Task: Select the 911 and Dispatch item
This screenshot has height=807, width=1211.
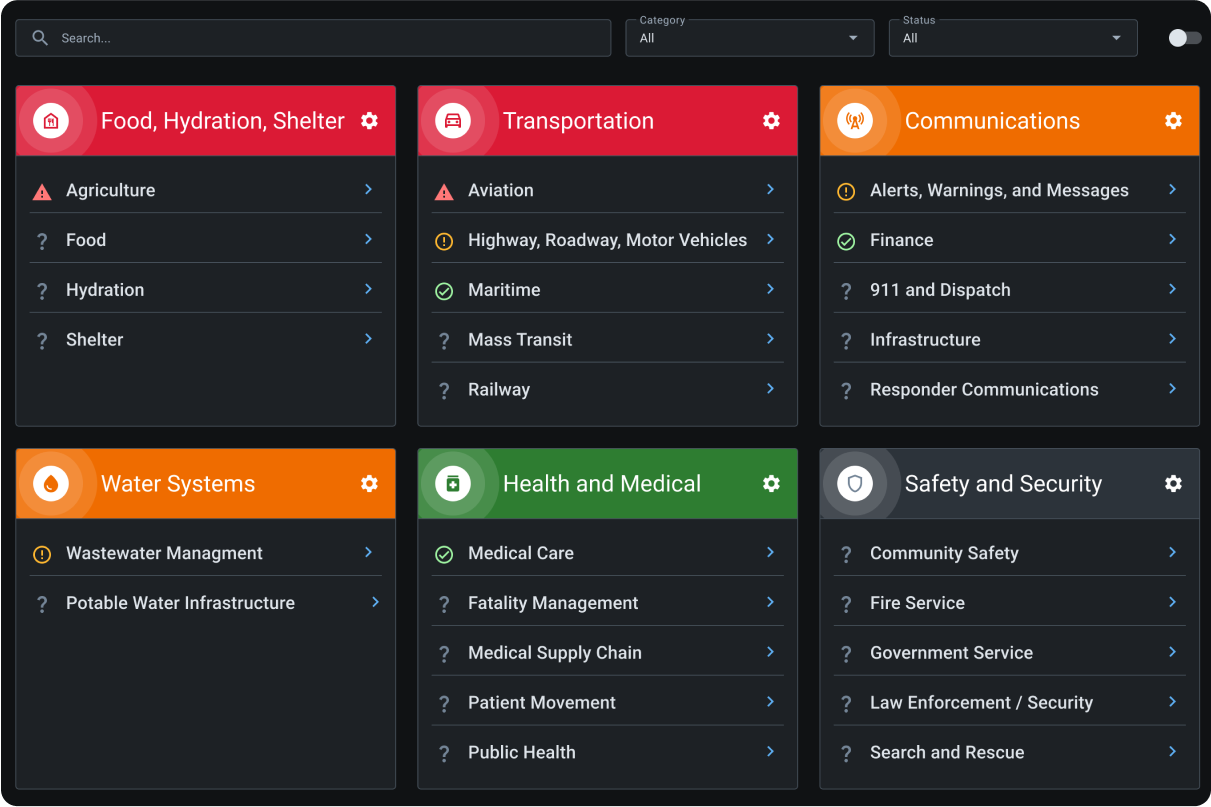Action: [x=940, y=290]
